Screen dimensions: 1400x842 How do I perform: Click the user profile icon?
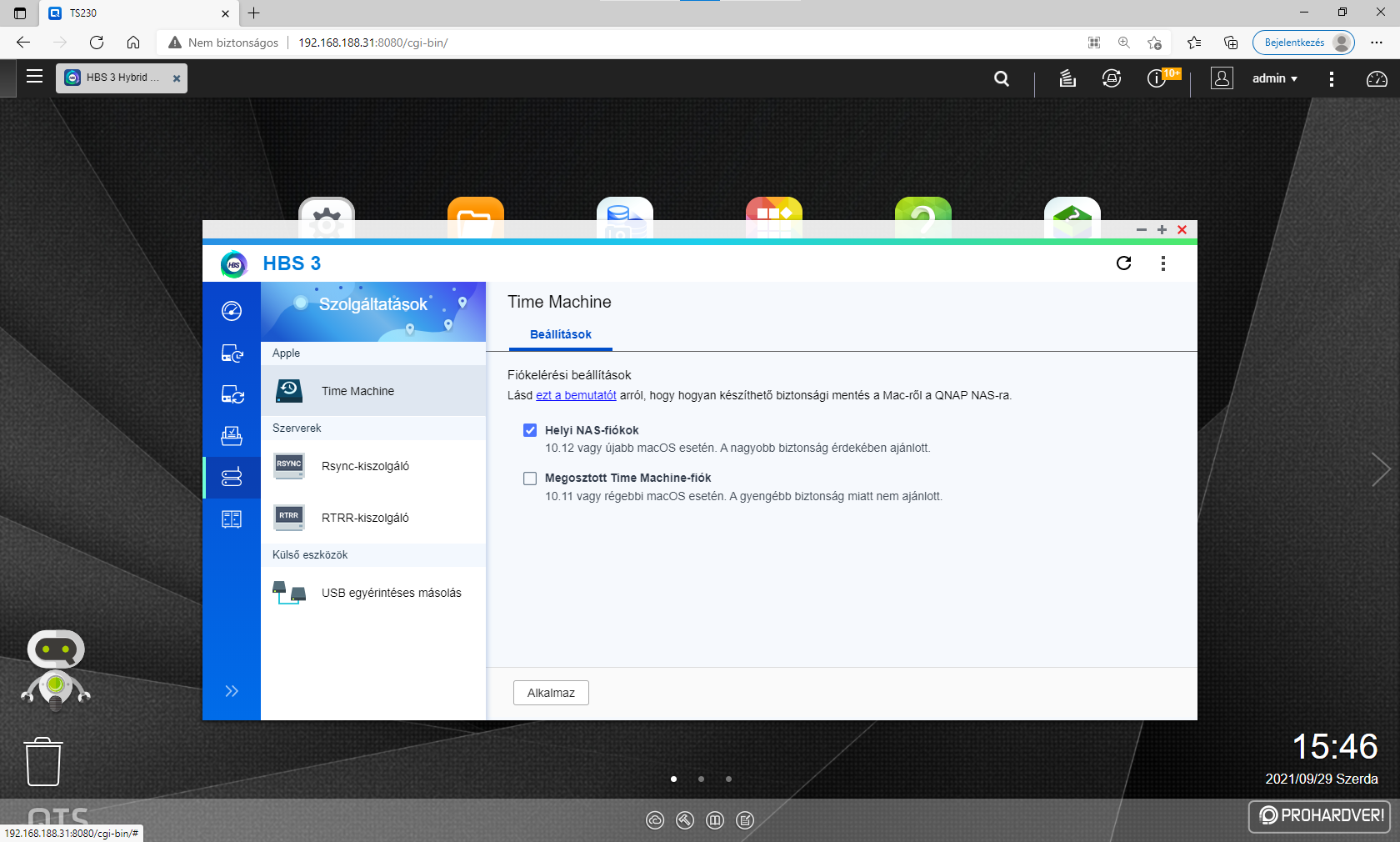click(1222, 78)
